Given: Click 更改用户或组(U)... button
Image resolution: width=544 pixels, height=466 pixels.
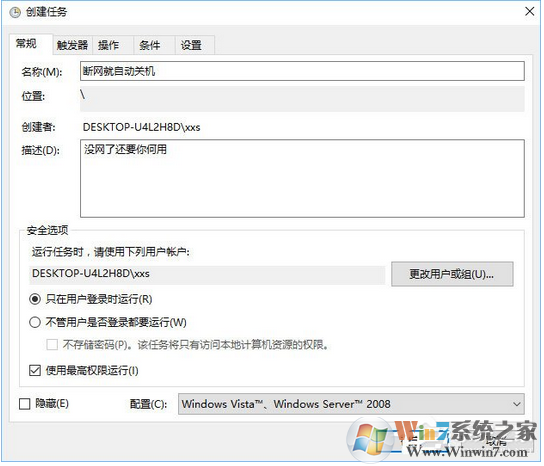Looking at the screenshot, I should click(x=452, y=274).
